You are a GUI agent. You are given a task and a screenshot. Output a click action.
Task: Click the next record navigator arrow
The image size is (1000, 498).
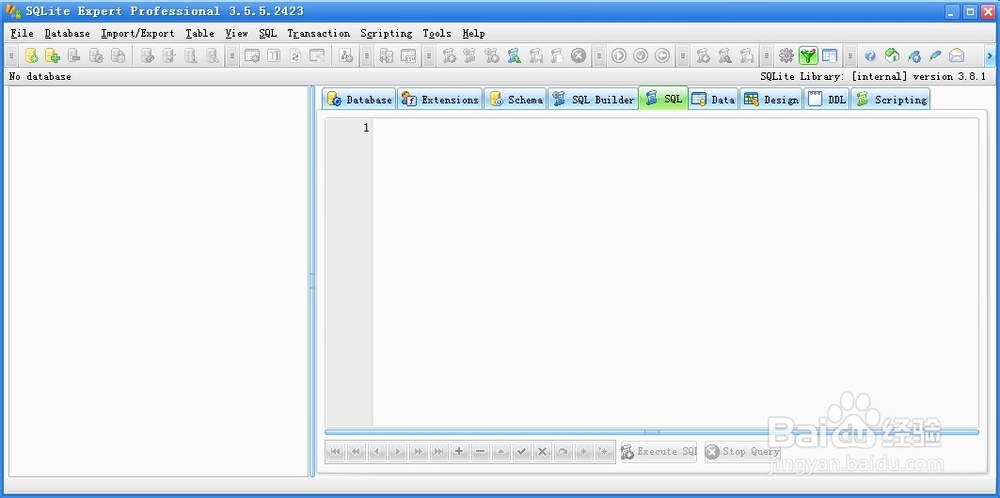(x=397, y=451)
